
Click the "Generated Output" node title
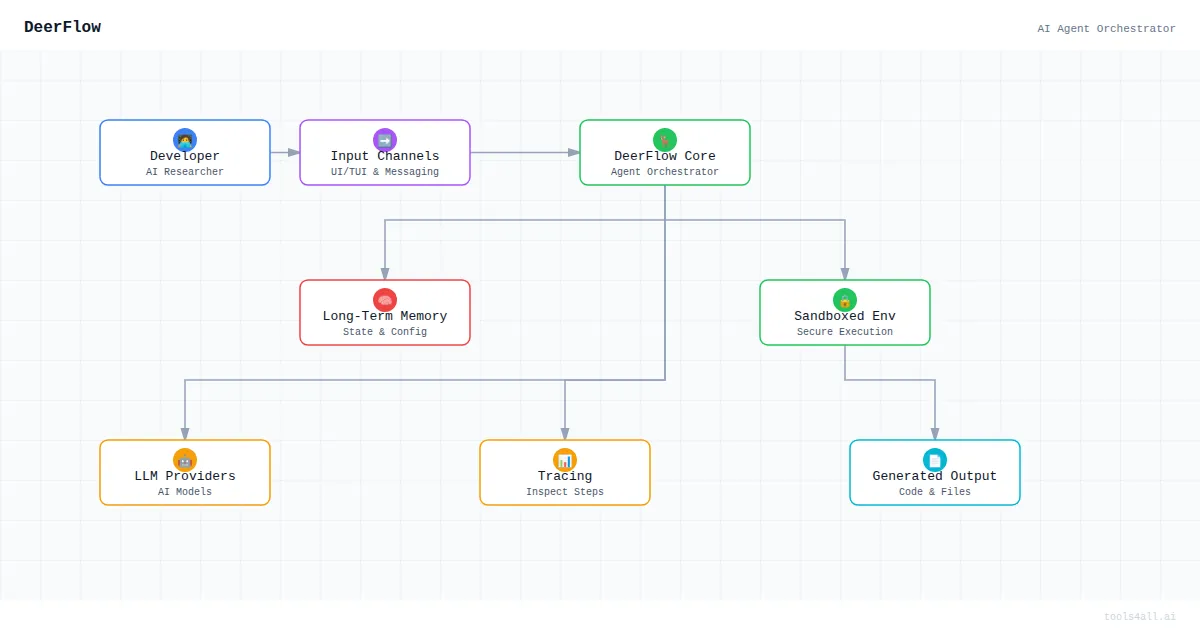(935, 476)
